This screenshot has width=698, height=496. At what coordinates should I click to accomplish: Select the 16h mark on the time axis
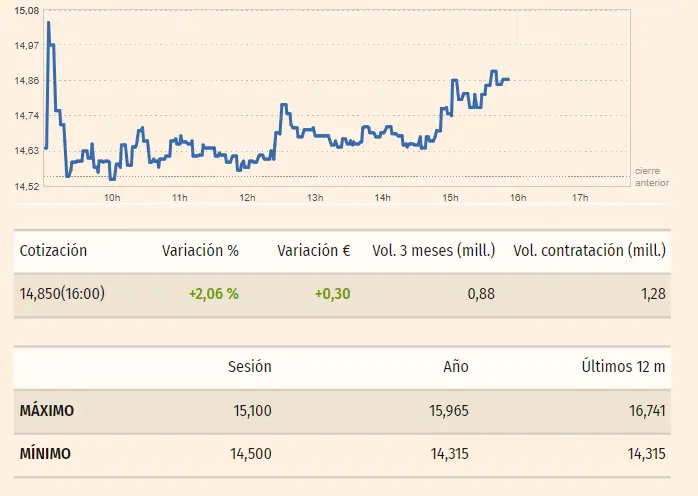(x=518, y=198)
